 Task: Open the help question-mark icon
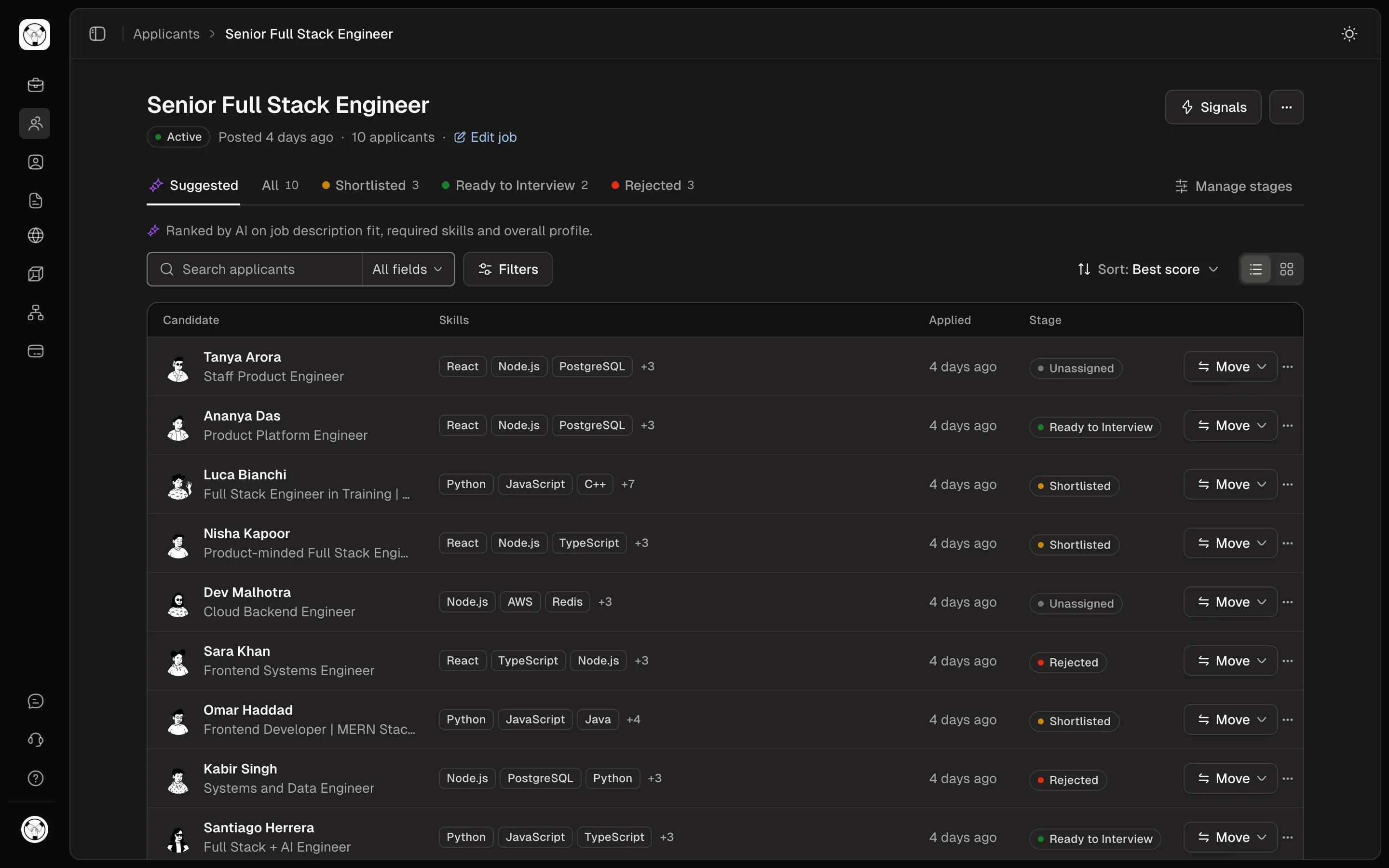pyautogui.click(x=36, y=778)
